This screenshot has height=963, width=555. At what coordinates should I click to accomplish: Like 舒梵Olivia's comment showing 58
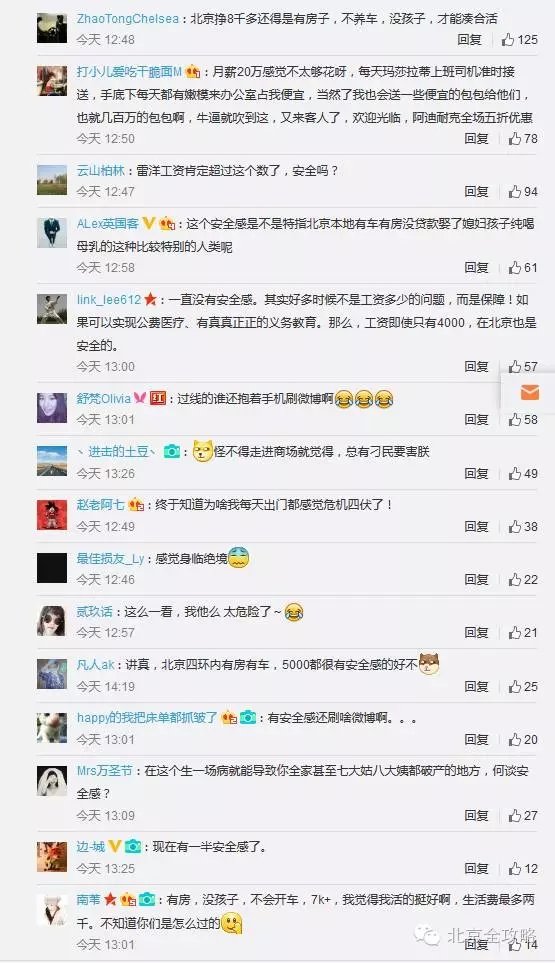point(514,419)
